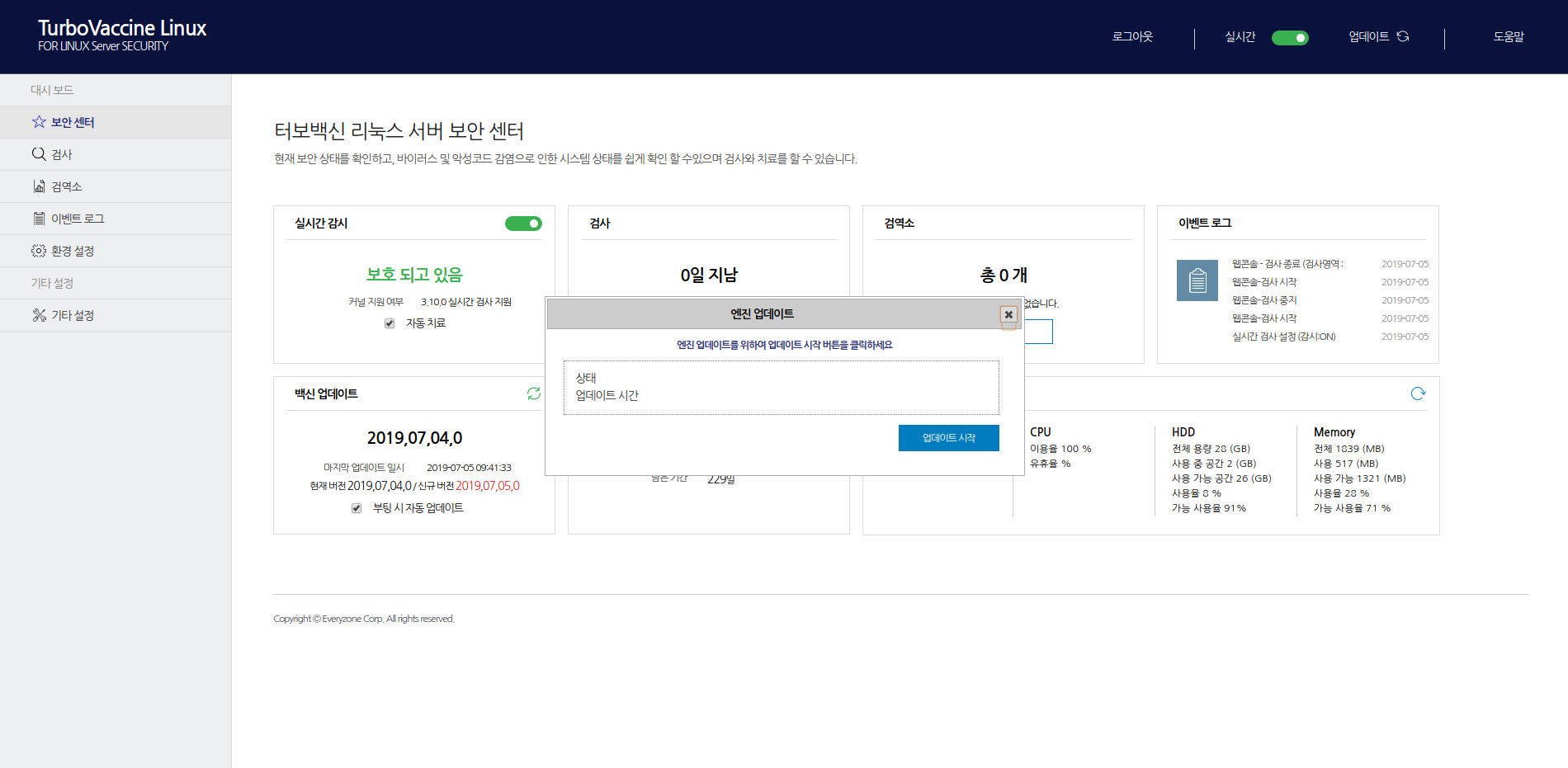
Task: Click the magnifier icon for 검사
Action: (x=39, y=154)
